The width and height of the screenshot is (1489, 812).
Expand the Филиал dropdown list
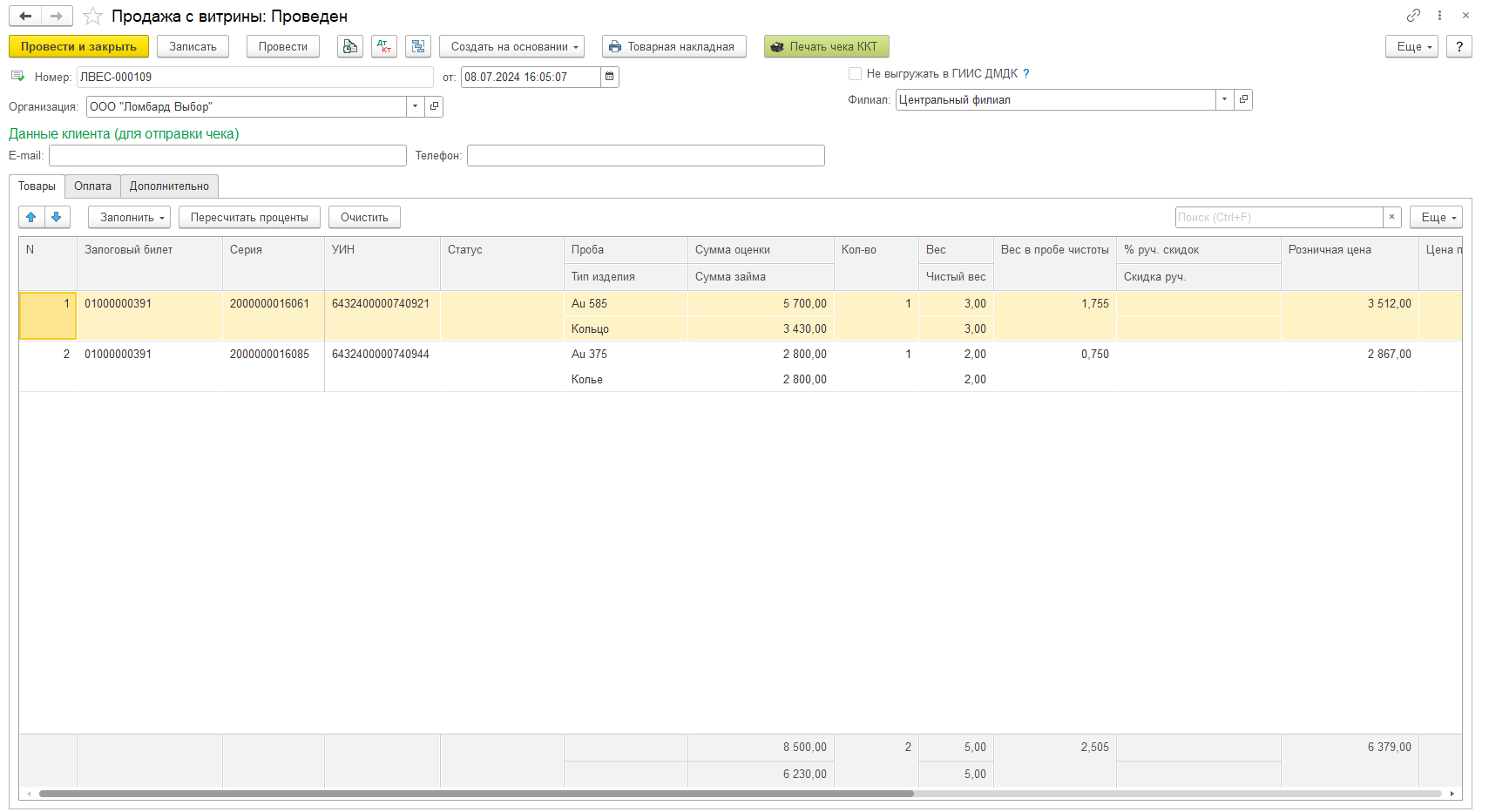click(x=1225, y=99)
